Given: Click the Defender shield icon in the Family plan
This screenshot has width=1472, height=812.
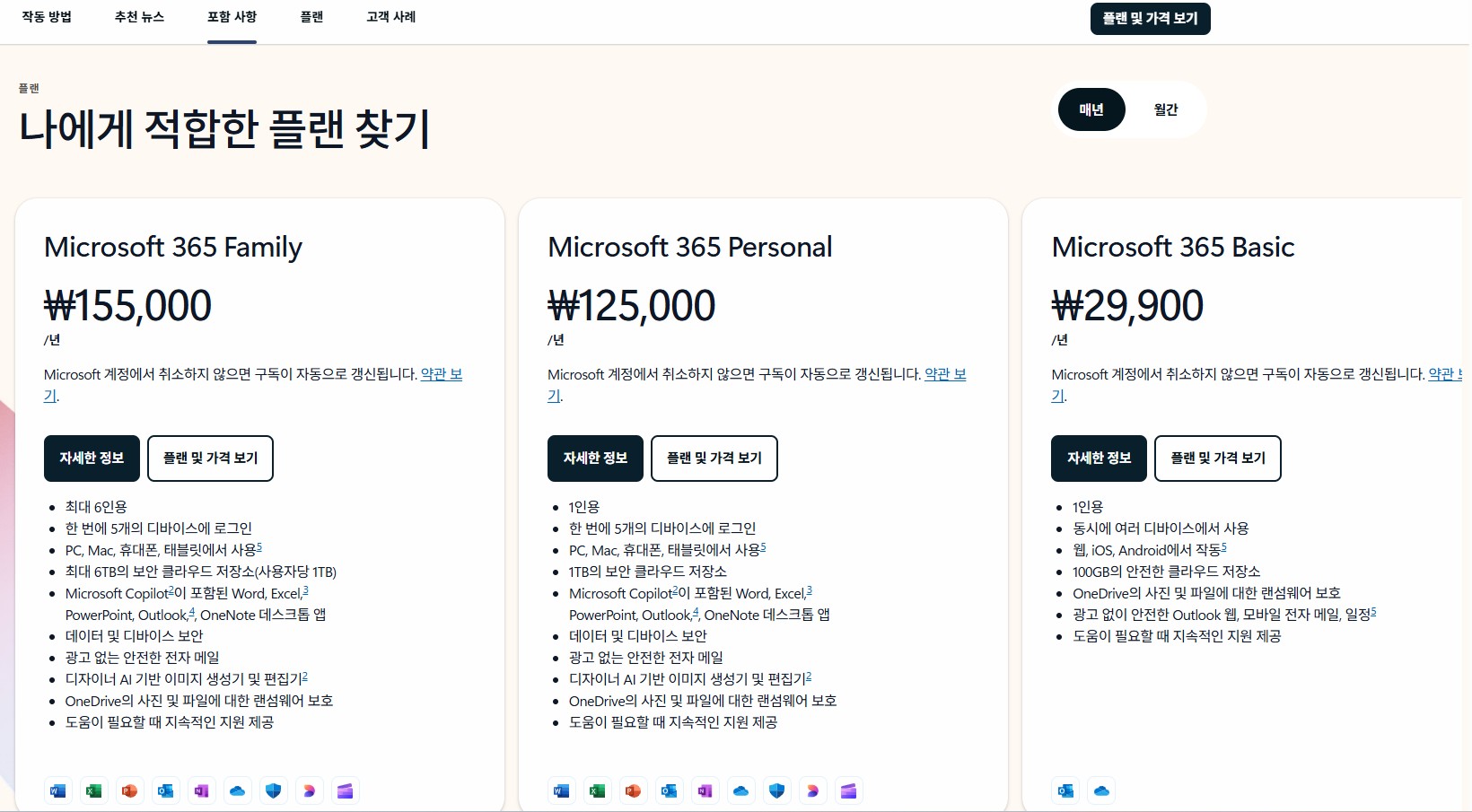Looking at the screenshot, I should click(x=274, y=790).
